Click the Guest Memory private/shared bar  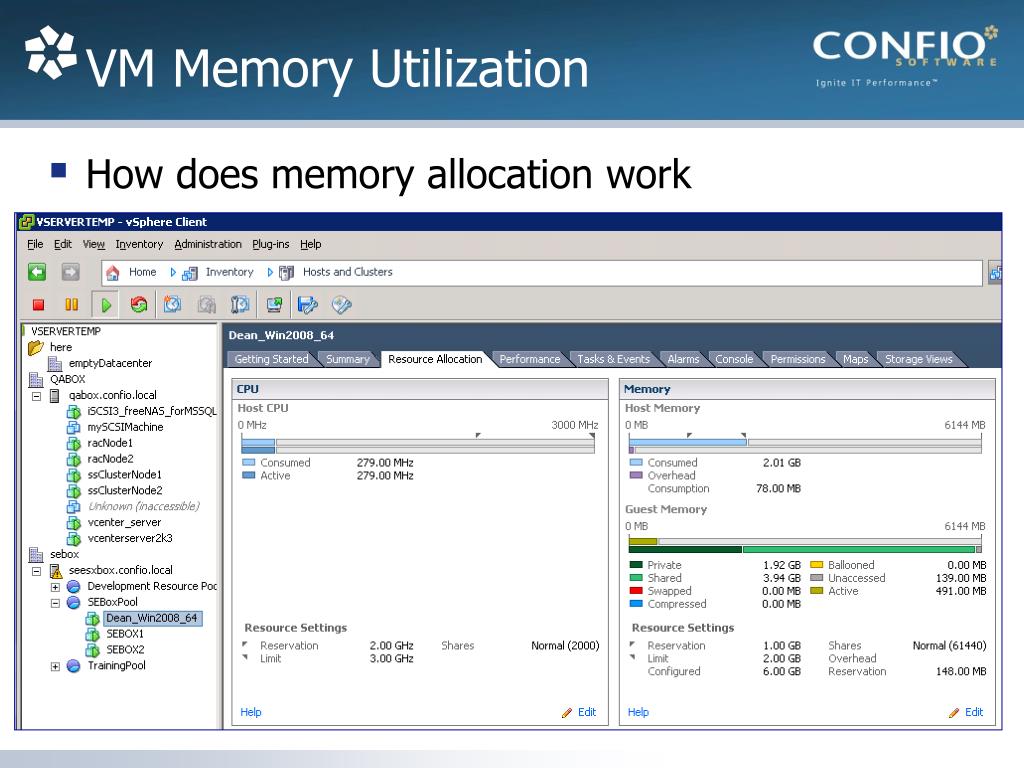(805, 549)
